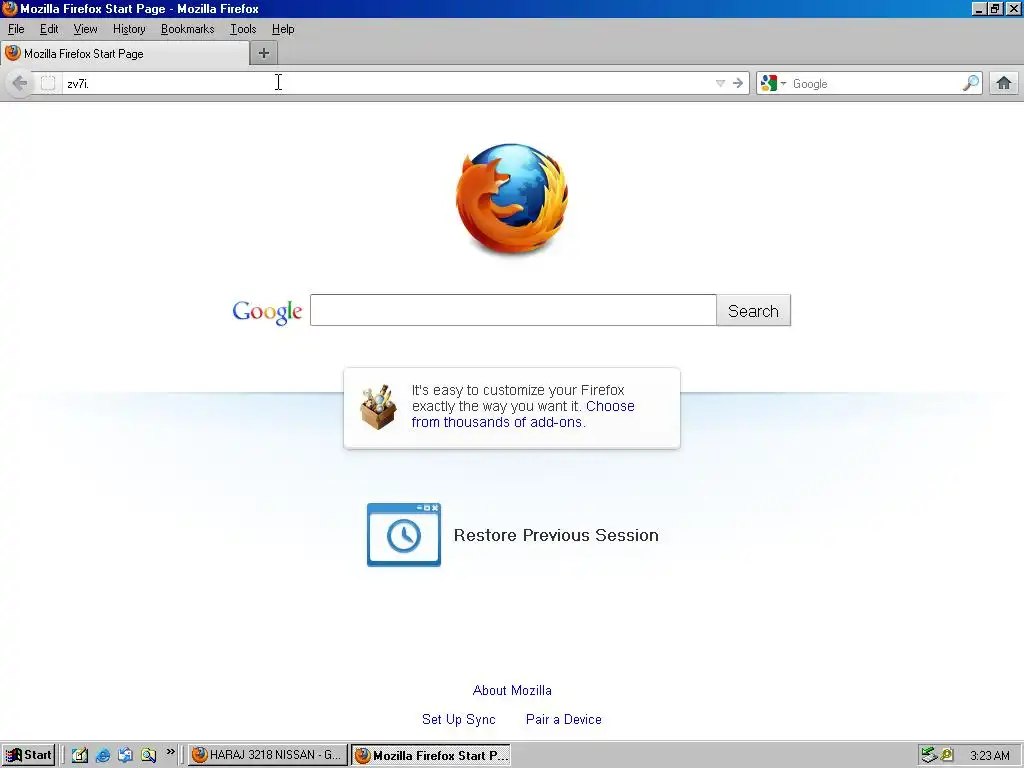Open the Bookmarks menu
This screenshot has height=768, width=1024.
click(x=187, y=29)
